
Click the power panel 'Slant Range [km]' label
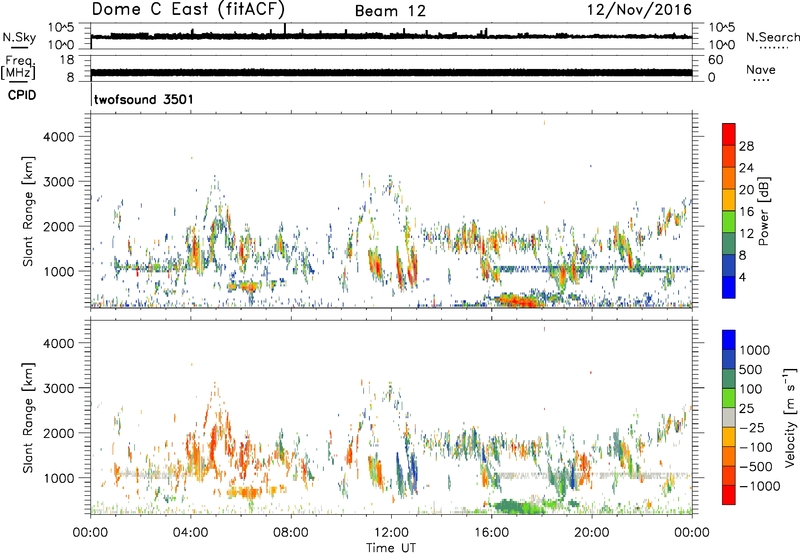click(28, 211)
